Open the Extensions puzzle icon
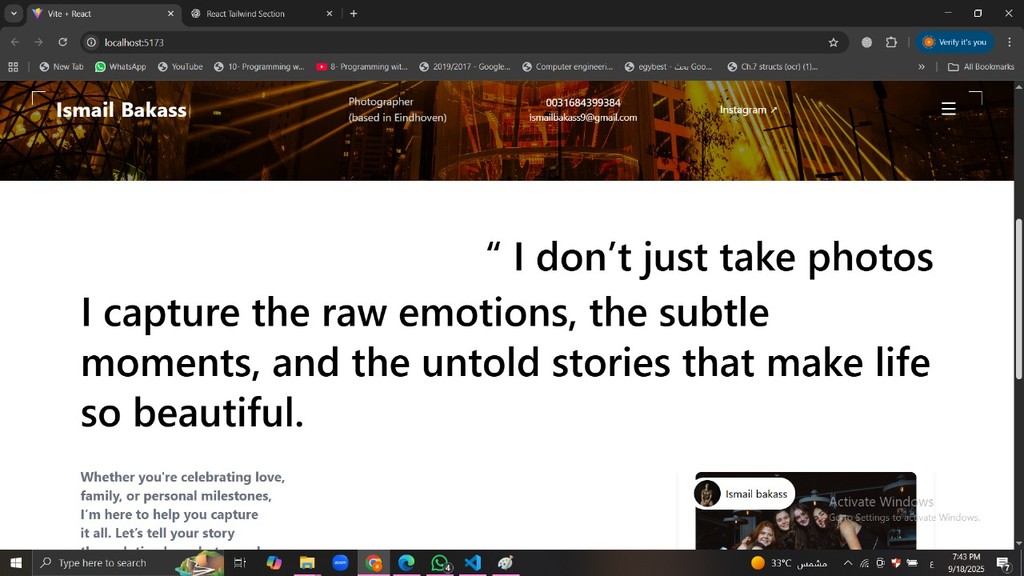The image size is (1024, 576). 891,42
